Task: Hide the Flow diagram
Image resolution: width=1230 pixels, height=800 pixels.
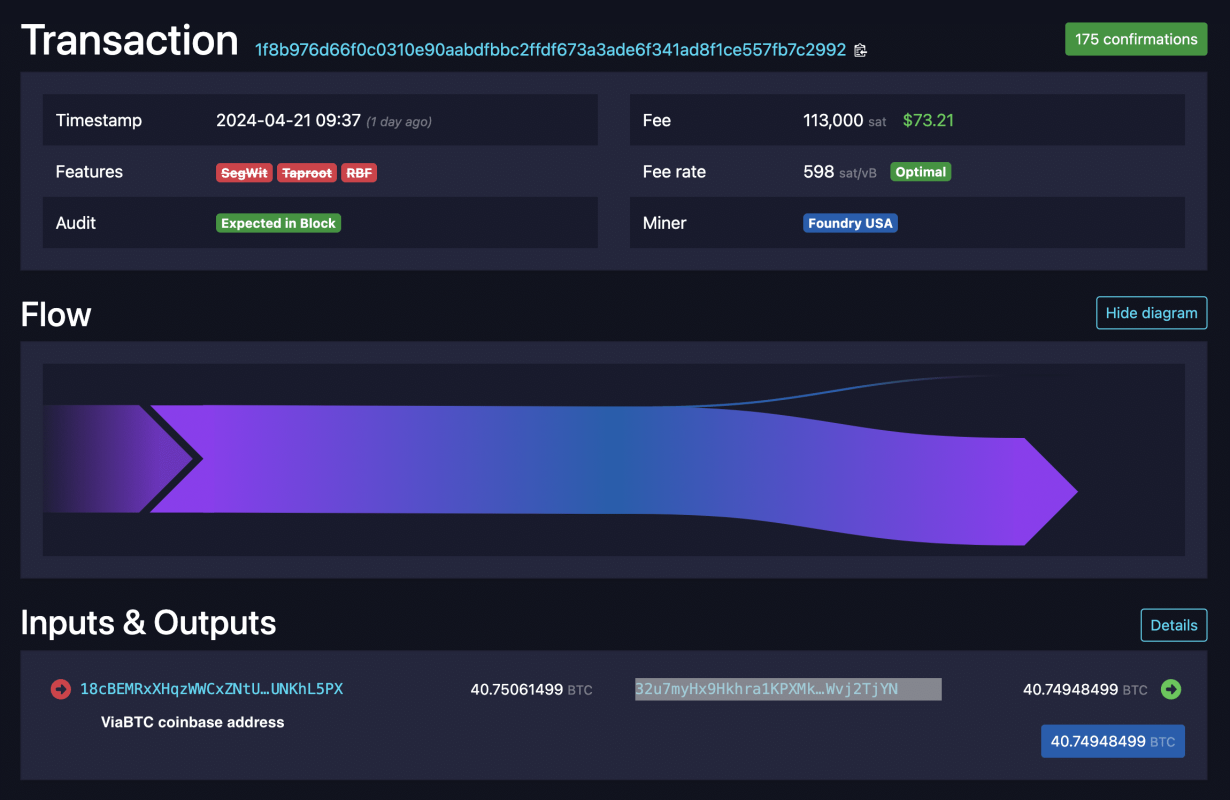Action: (1151, 312)
